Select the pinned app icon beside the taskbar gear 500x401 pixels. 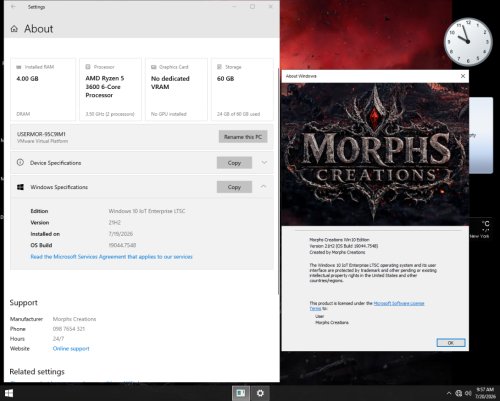click(x=241, y=393)
